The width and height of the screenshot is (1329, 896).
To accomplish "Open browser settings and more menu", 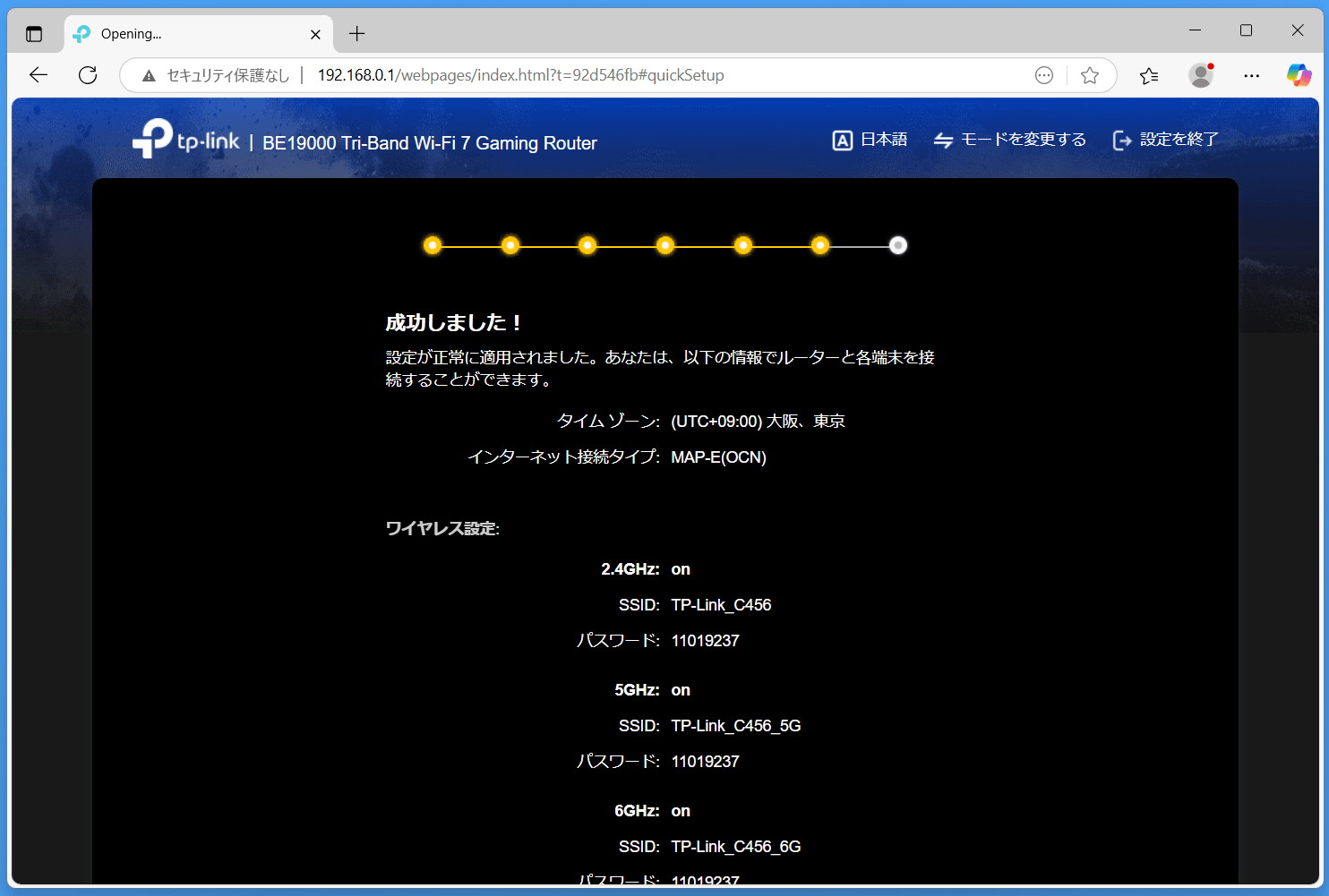I will [1252, 75].
